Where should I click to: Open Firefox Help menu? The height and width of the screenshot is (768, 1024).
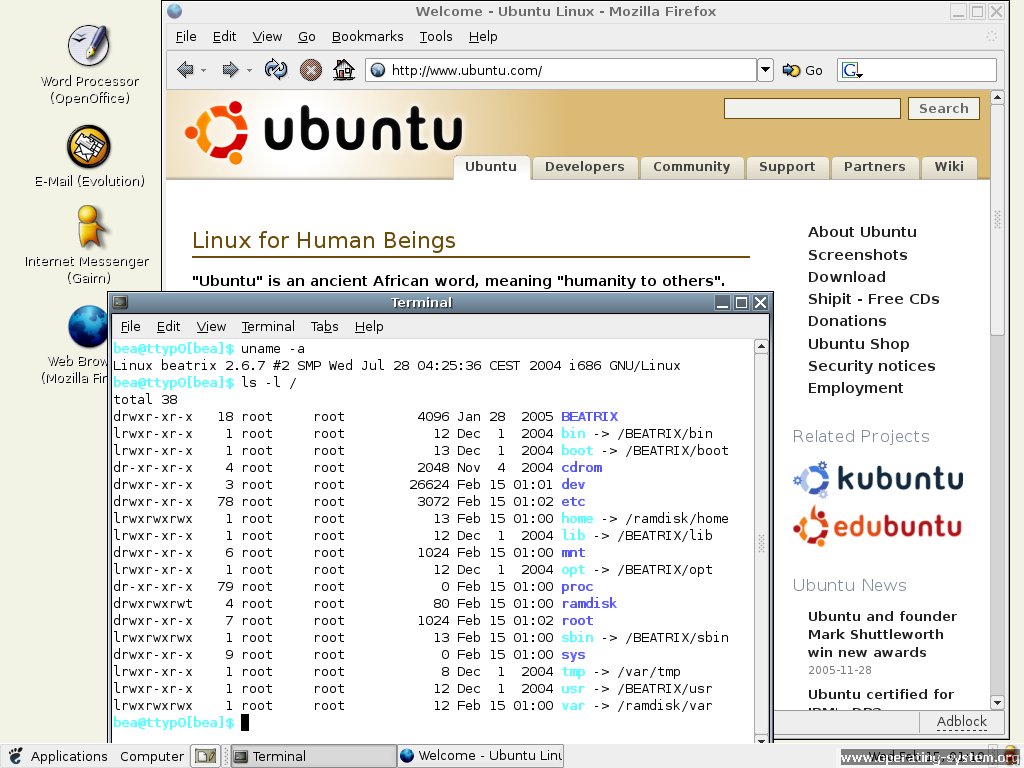pos(483,37)
